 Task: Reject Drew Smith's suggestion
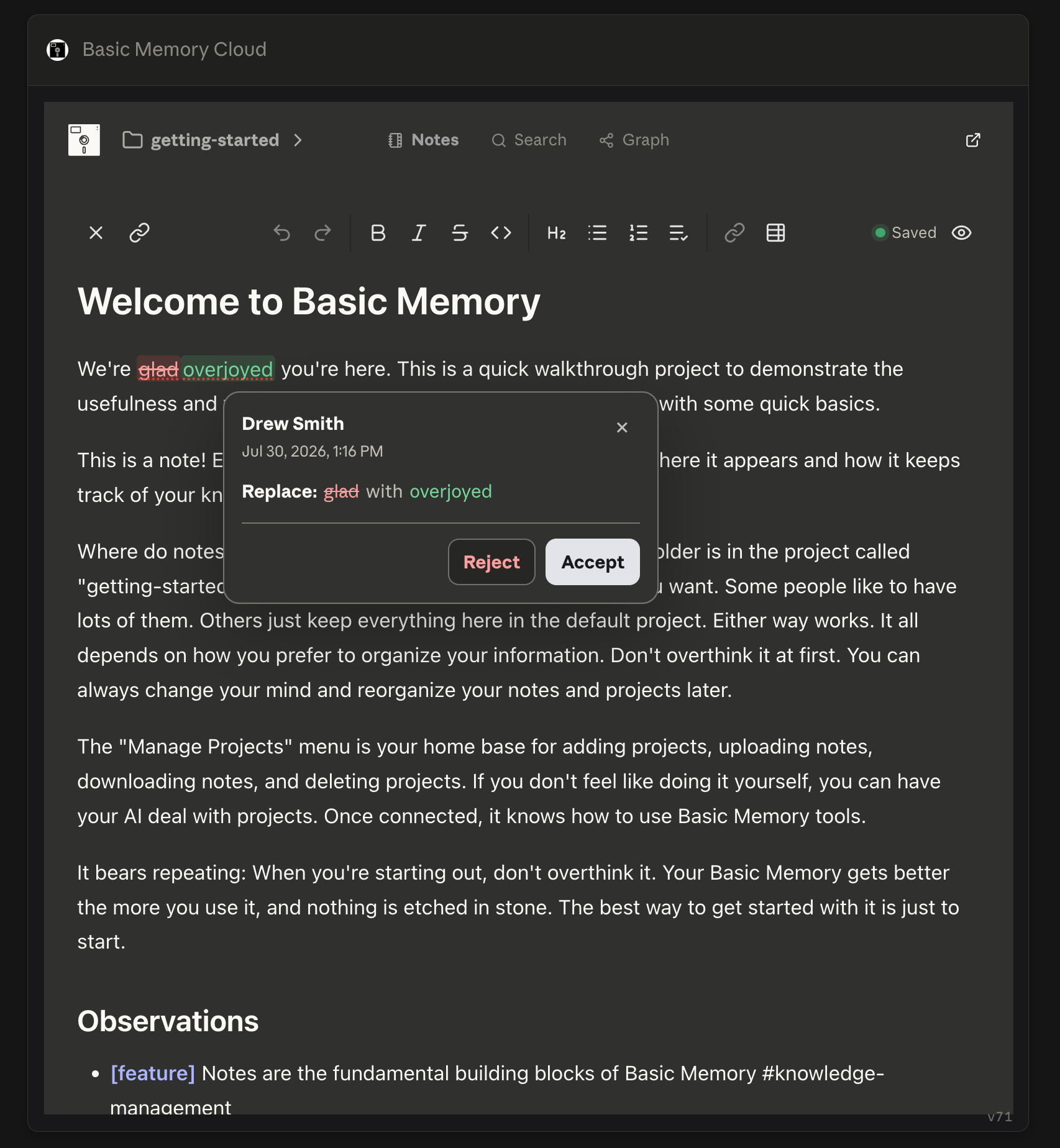tap(491, 562)
